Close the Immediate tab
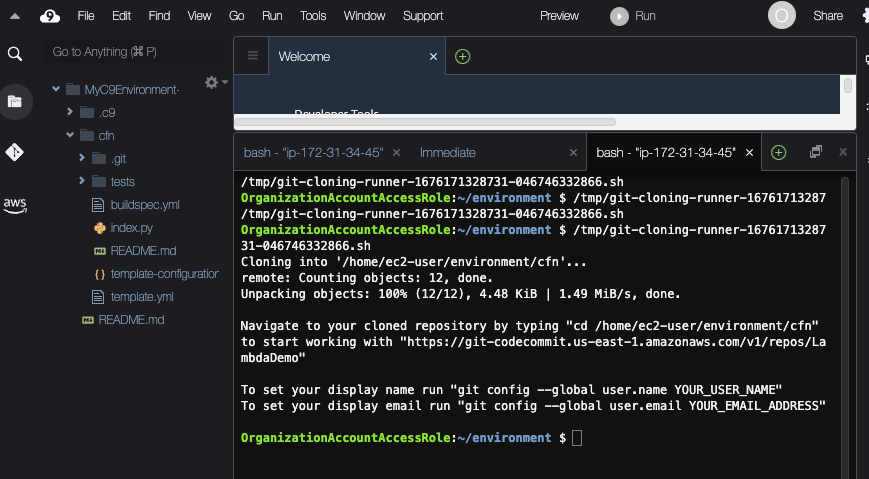 tap(574, 152)
